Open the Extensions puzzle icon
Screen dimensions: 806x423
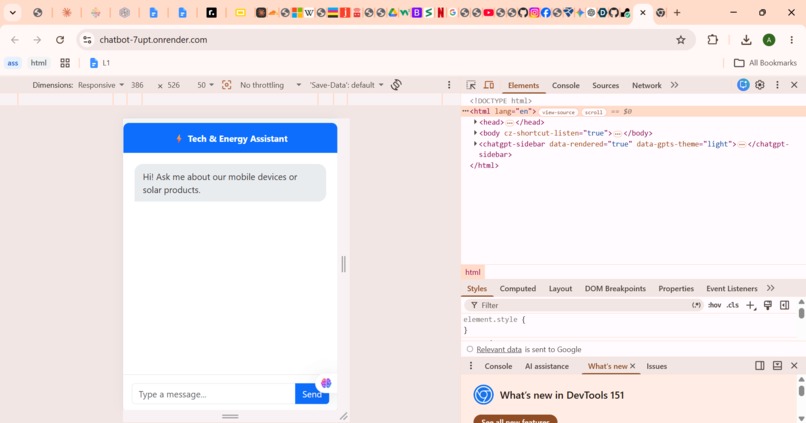tap(712, 40)
